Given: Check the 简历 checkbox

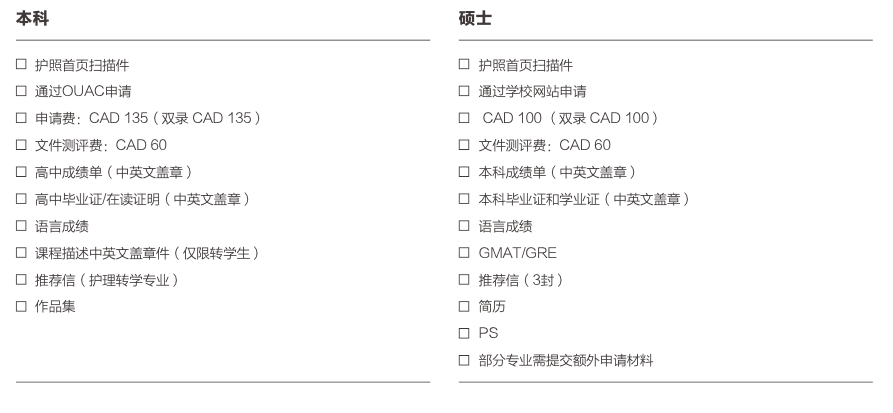Looking at the screenshot, I should (x=464, y=307).
